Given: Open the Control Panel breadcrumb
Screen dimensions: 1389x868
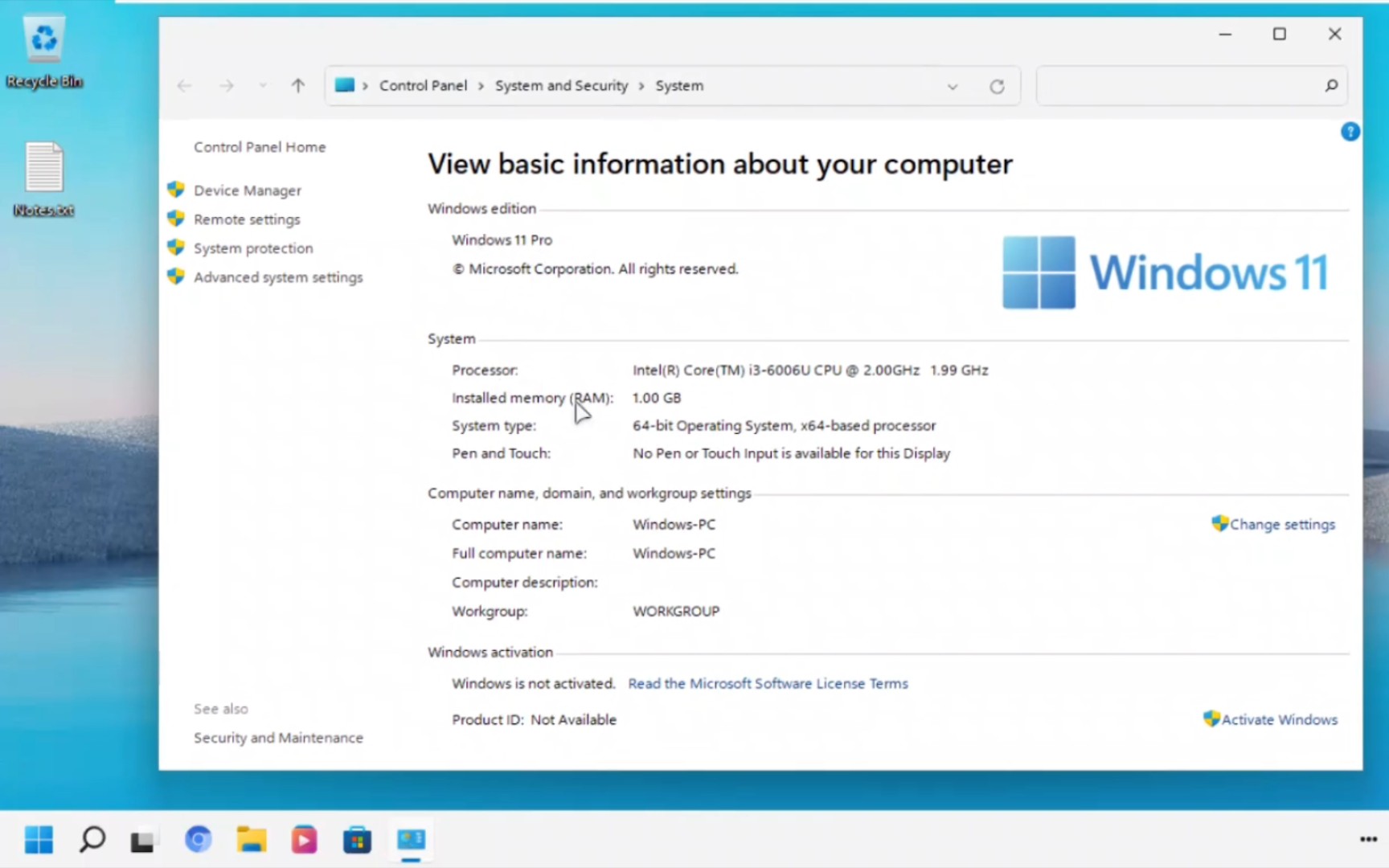Looking at the screenshot, I should click(423, 85).
